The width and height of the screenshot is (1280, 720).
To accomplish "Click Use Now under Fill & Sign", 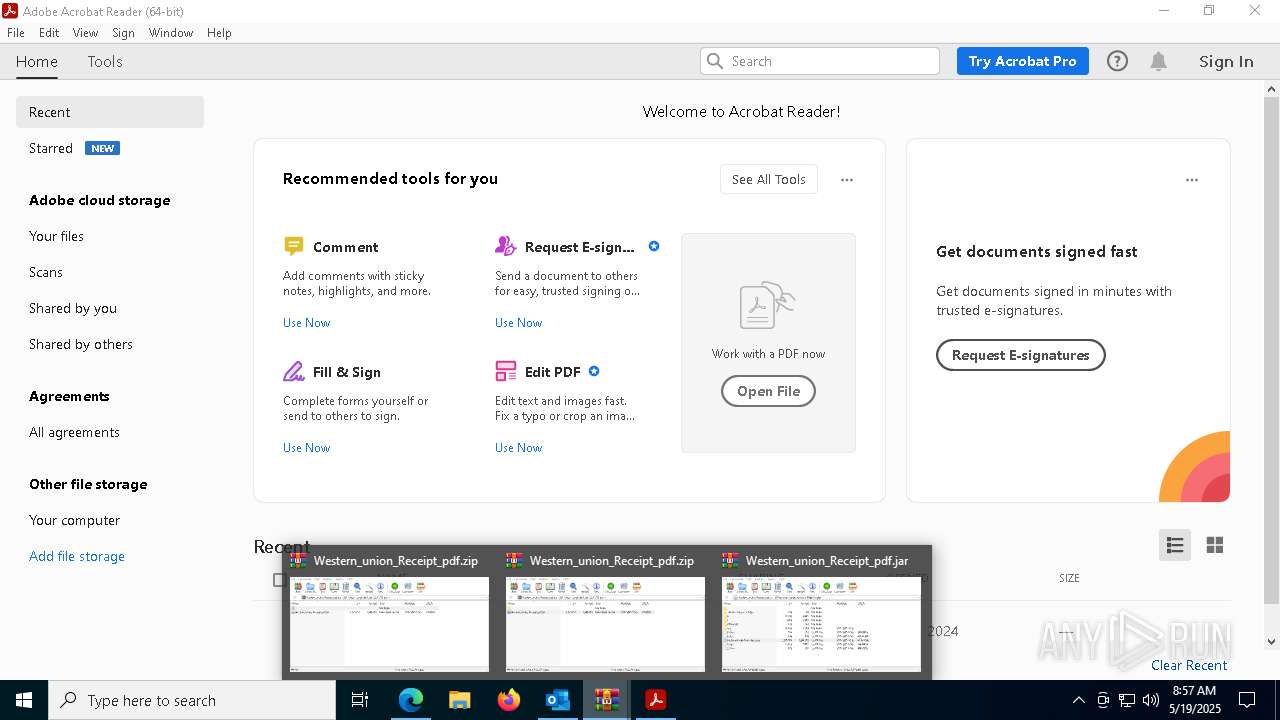I will pos(306,448).
